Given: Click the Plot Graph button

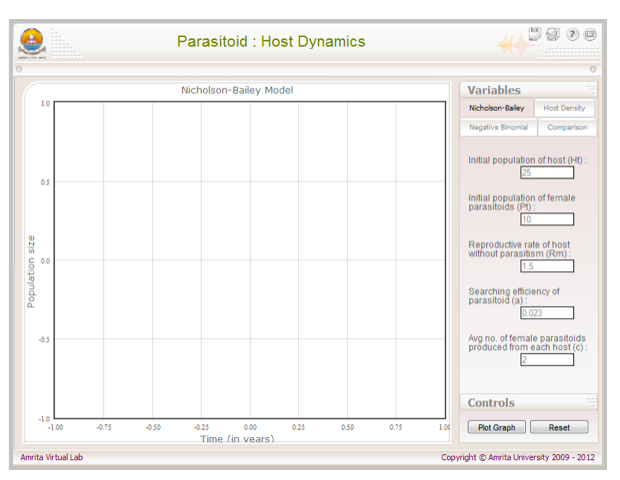Looking at the screenshot, I should pyautogui.click(x=497, y=427).
